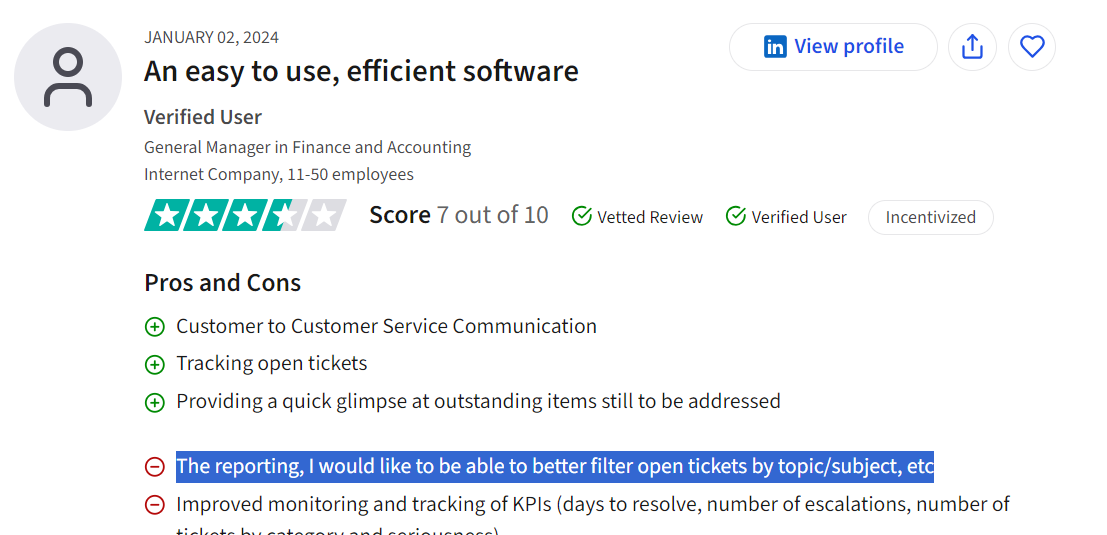Click the reviewer avatar placeholder
This screenshot has width=1107, height=535.
[x=68, y=77]
